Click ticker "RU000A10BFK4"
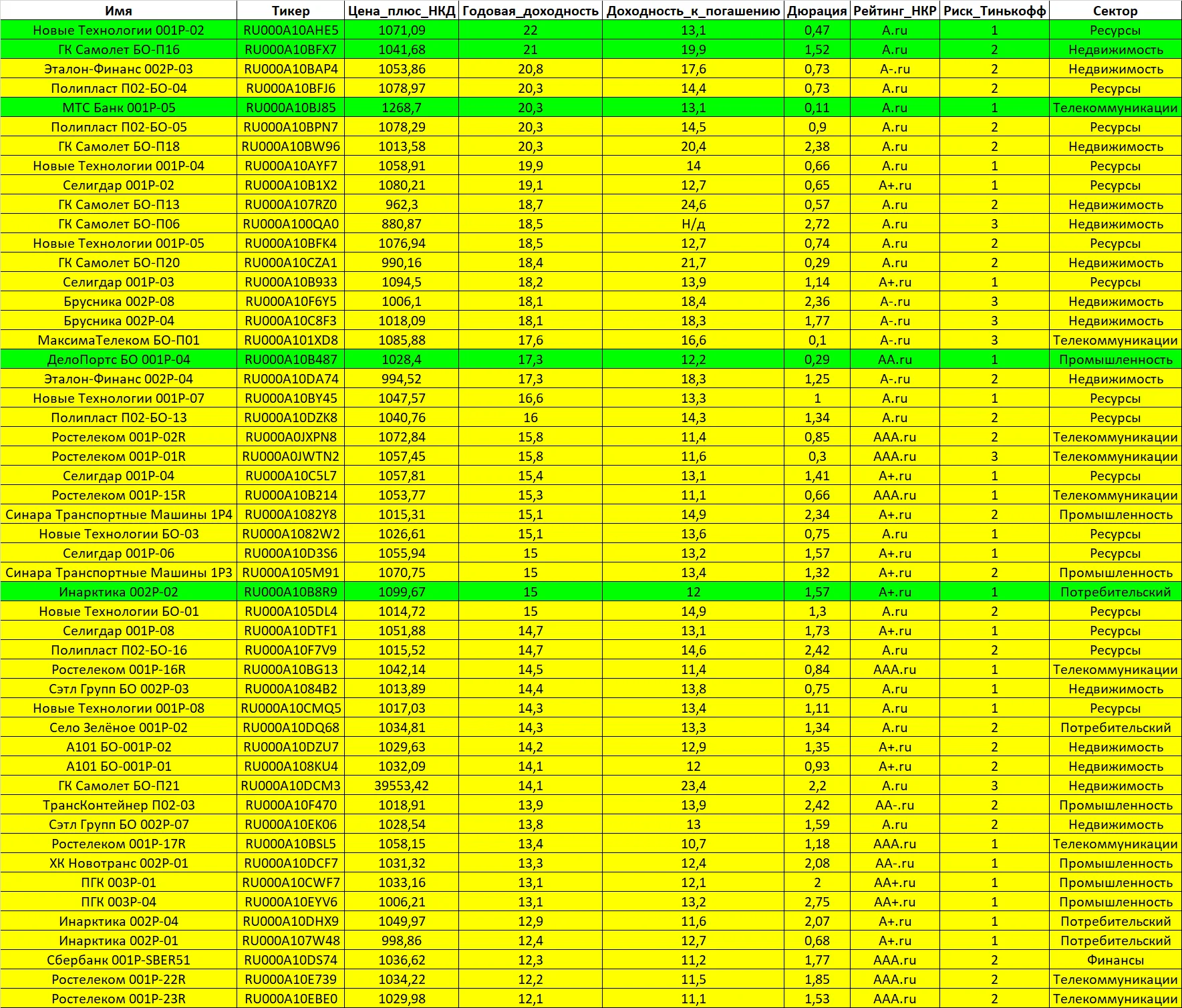Viewport: 1182px width, 1008px height. click(x=291, y=243)
